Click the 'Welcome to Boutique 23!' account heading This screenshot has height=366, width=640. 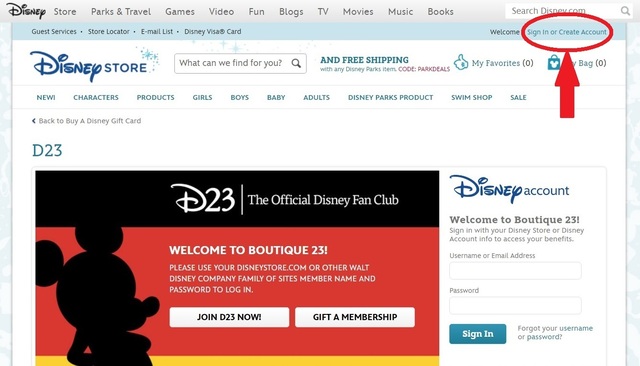pyautogui.click(x=514, y=220)
